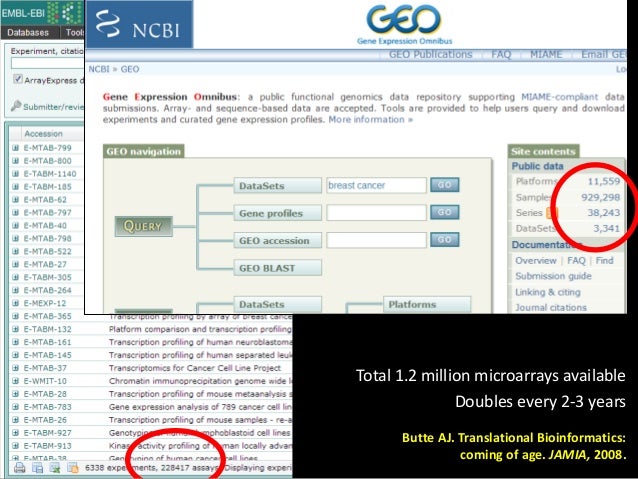The width and height of the screenshot is (638, 479).
Task: Open the Submitter/reviewer login link
Action: tap(53, 107)
